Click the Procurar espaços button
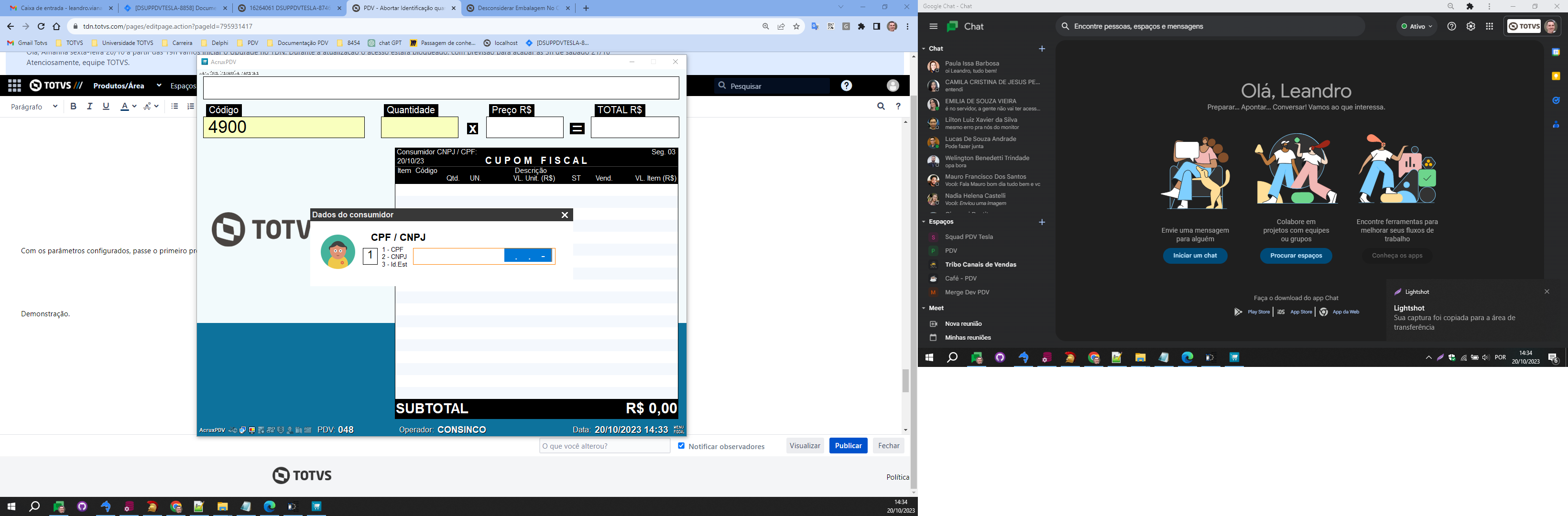This screenshot has width=1568, height=516. click(x=1296, y=256)
